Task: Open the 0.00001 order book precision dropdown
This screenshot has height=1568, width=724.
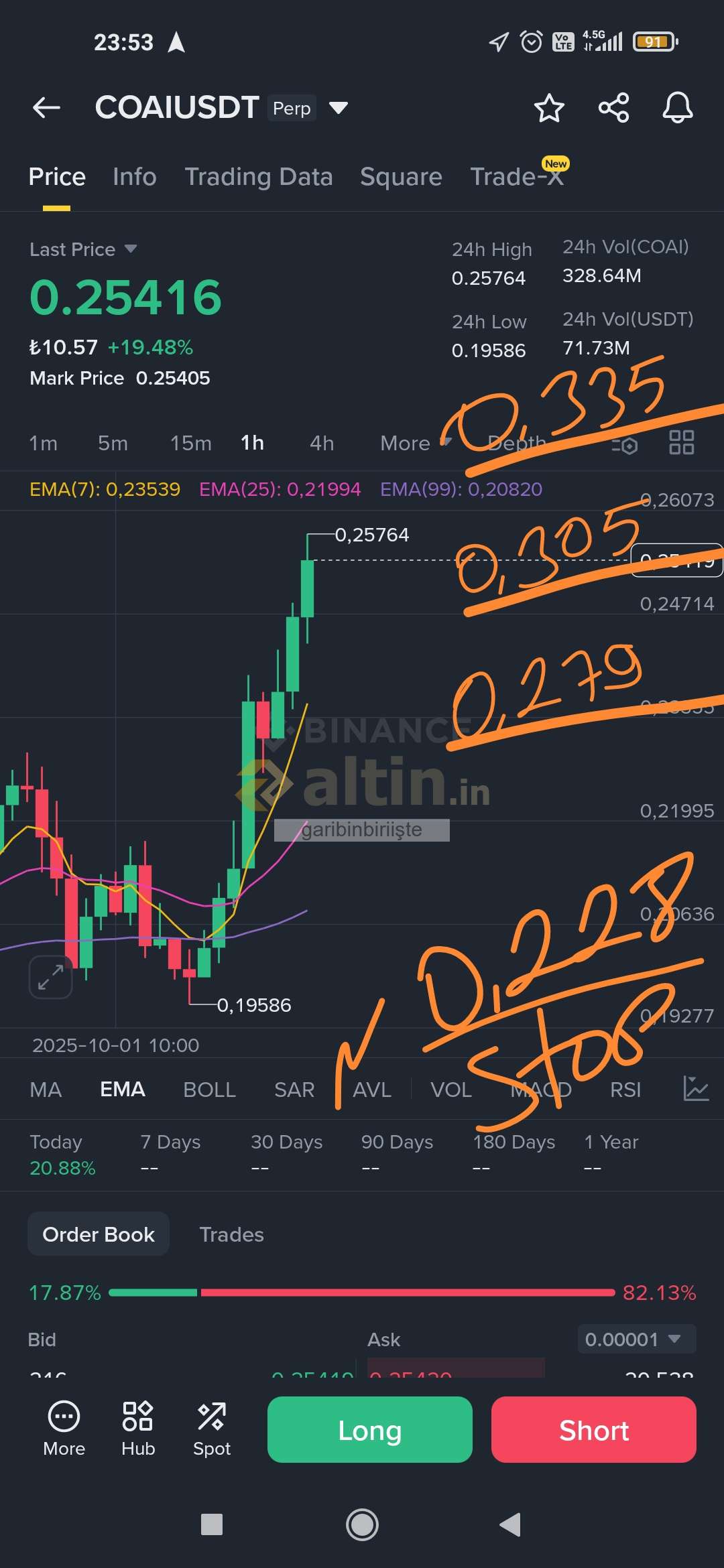Action: tap(637, 1340)
